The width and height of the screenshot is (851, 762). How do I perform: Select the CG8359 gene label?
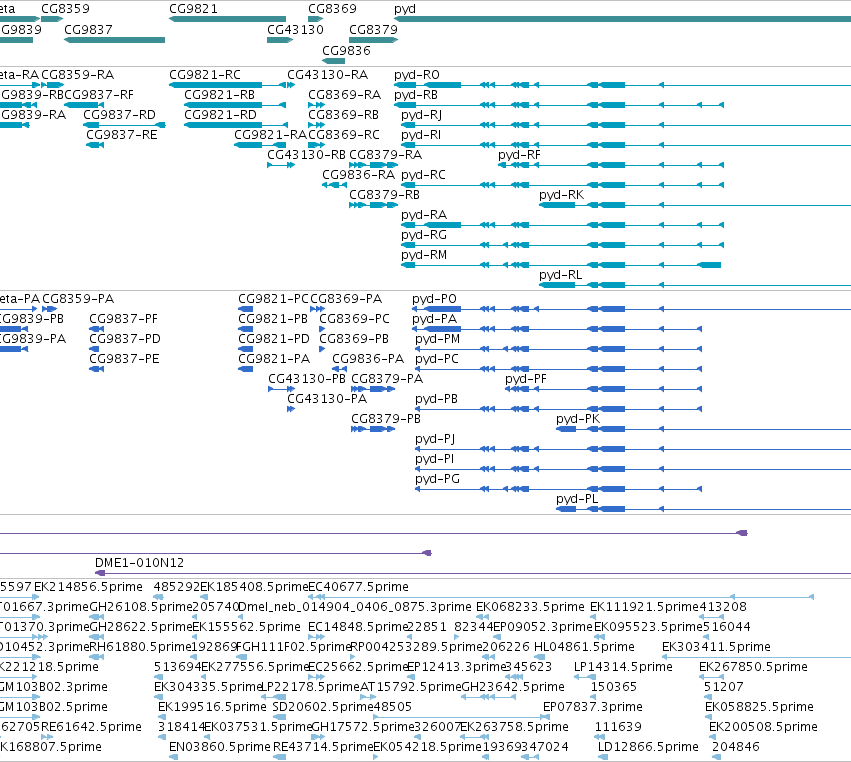[x=65, y=9]
